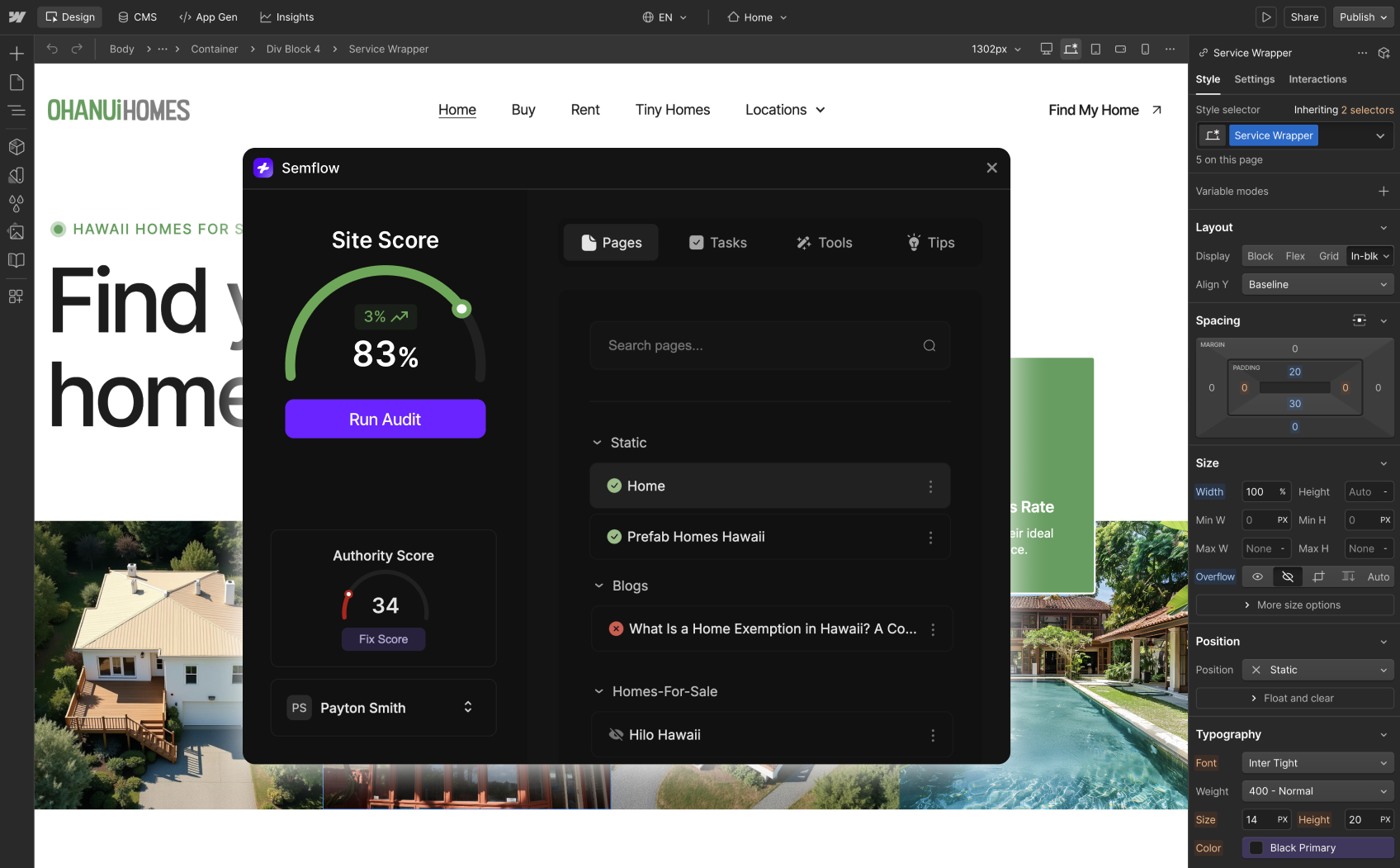Open the Assets image icon

coord(17,232)
